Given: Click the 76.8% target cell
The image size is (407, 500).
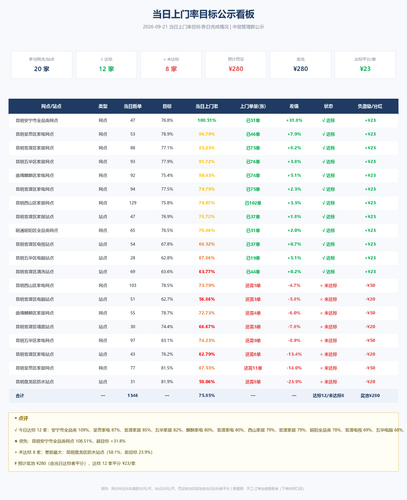Looking at the screenshot, I should 167,120.
